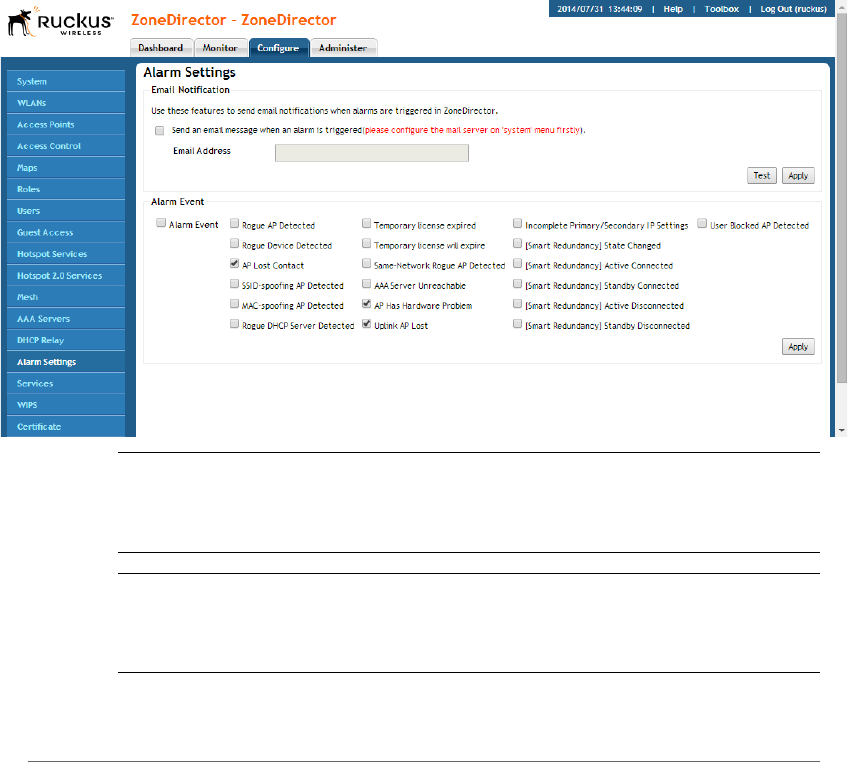The width and height of the screenshot is (848, 762).
Task: Open System in the sidebar
Action: (x=66, y=81)
